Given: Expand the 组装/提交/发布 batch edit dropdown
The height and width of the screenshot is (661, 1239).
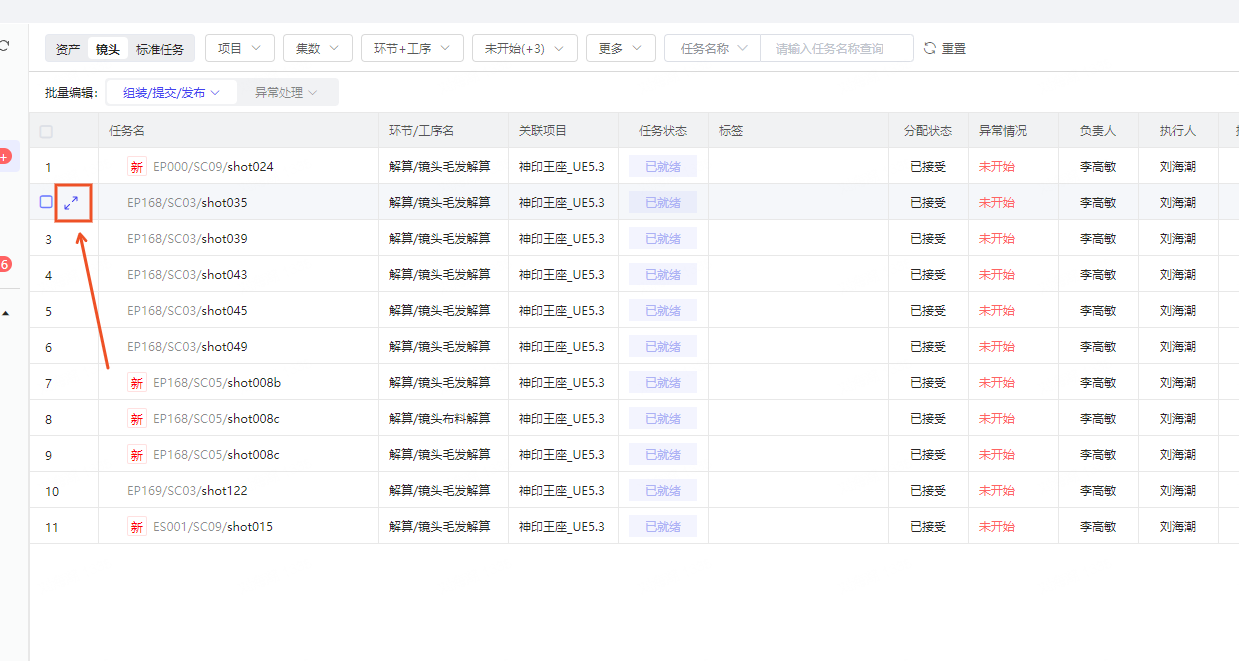Looking at the screenshot, I should tap(171, 92).
